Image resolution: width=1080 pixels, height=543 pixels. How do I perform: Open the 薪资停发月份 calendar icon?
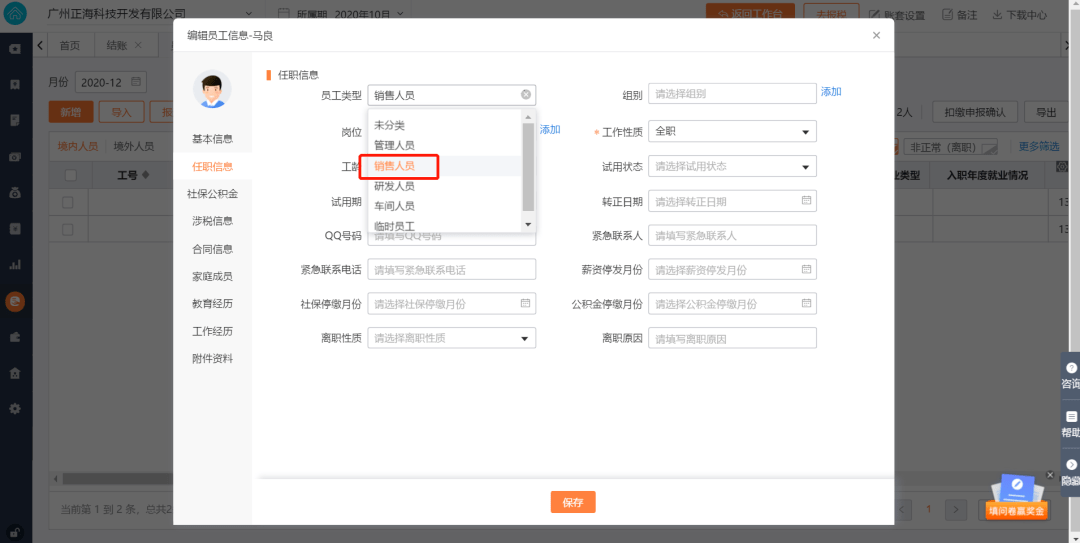(806, 269)
